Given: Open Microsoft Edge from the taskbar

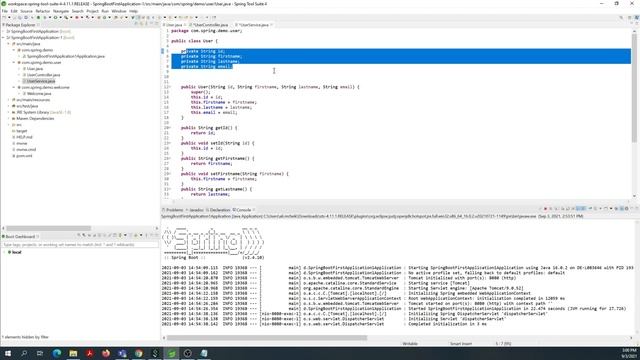Looking at the screenshot, I should [x=56, y=353].
